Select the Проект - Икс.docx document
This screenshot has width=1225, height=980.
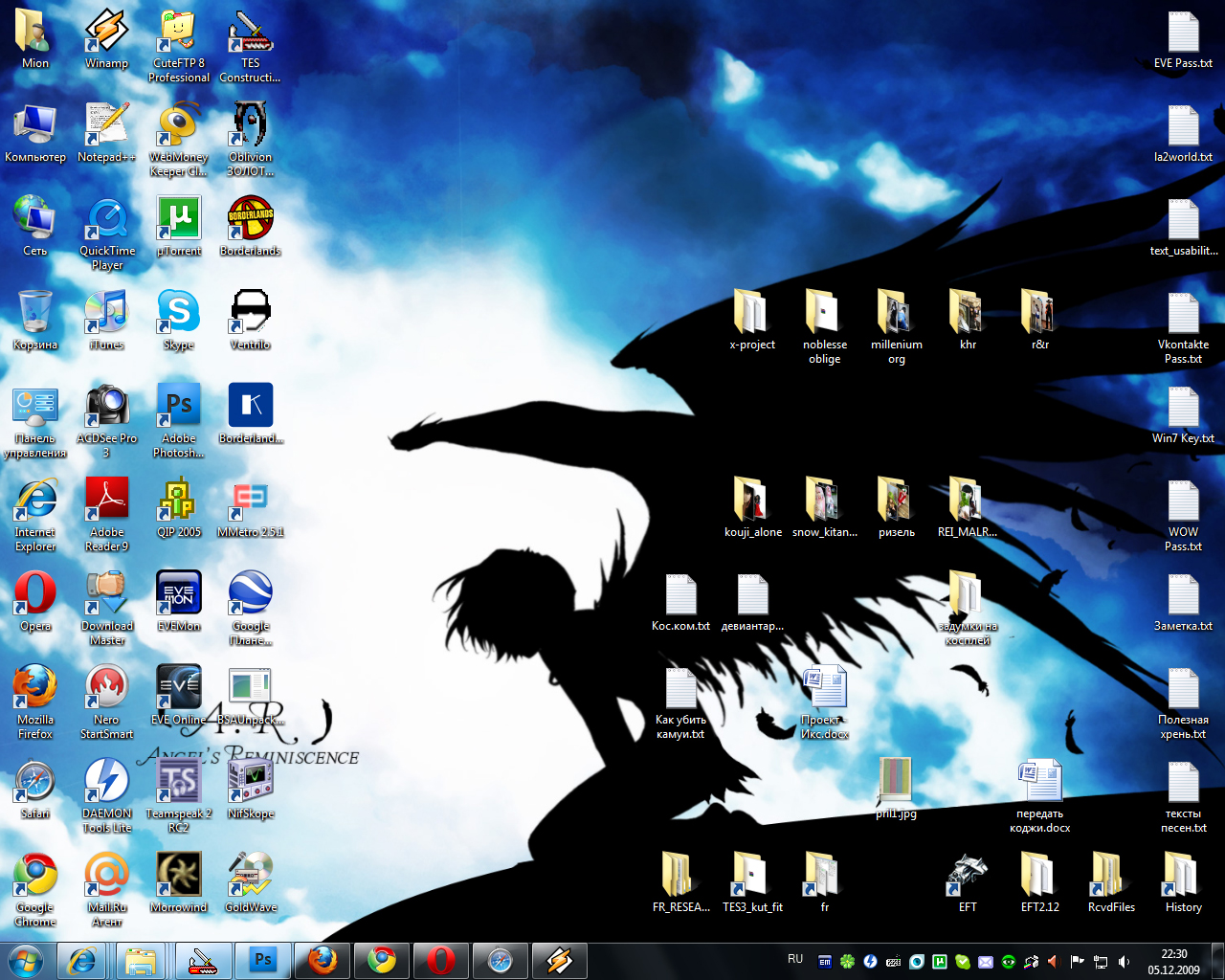(825, 702)
